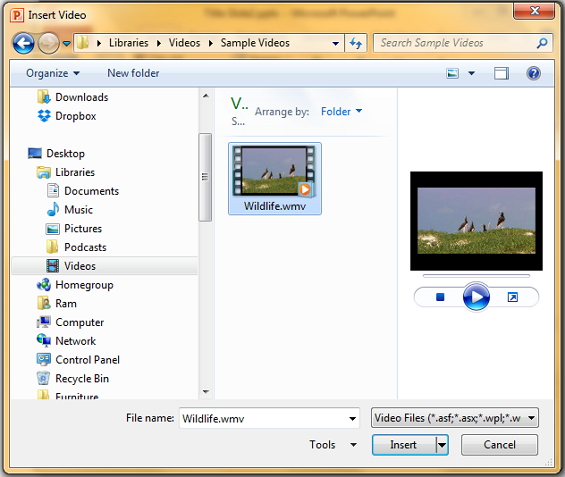Open the recent locations dropdown arrow
This screenshot has height=477, width=565.
[66, 44]
